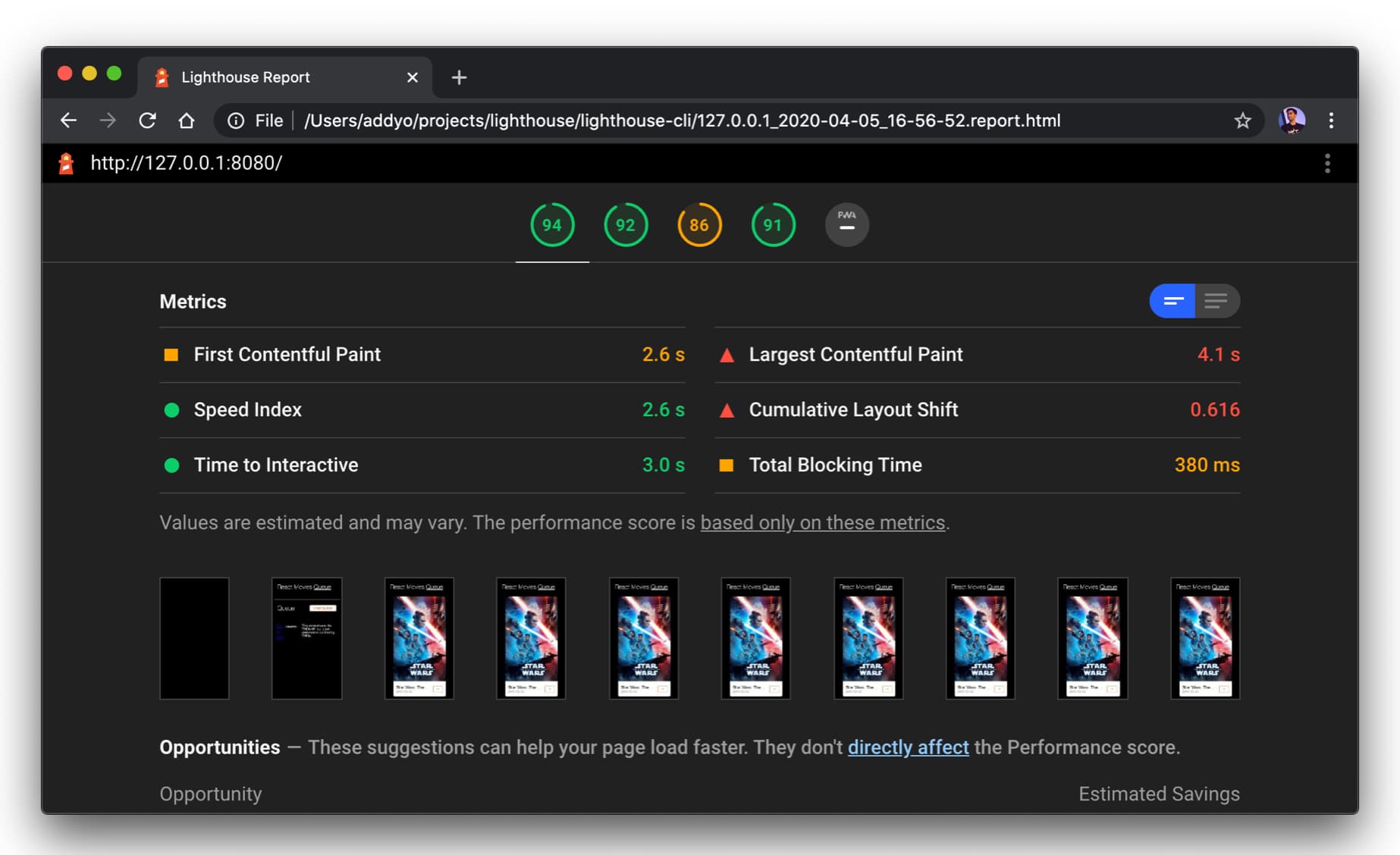1400x855 pixels.
Task: Expand the Largest Contentful Paint metric
Action: pos(855,355)
